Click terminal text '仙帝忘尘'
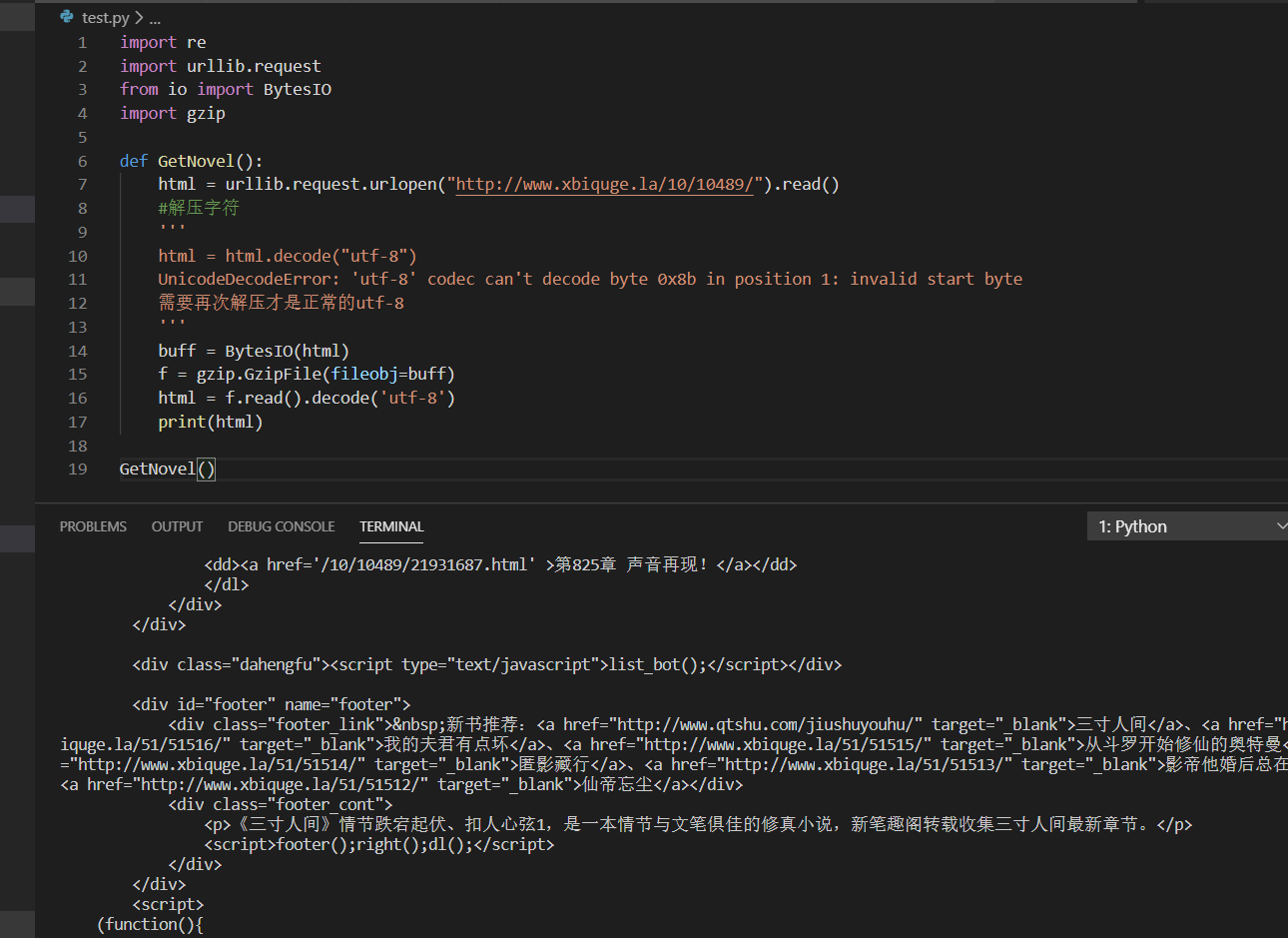Screen dimensions: 1288x938 coord(618,785)
